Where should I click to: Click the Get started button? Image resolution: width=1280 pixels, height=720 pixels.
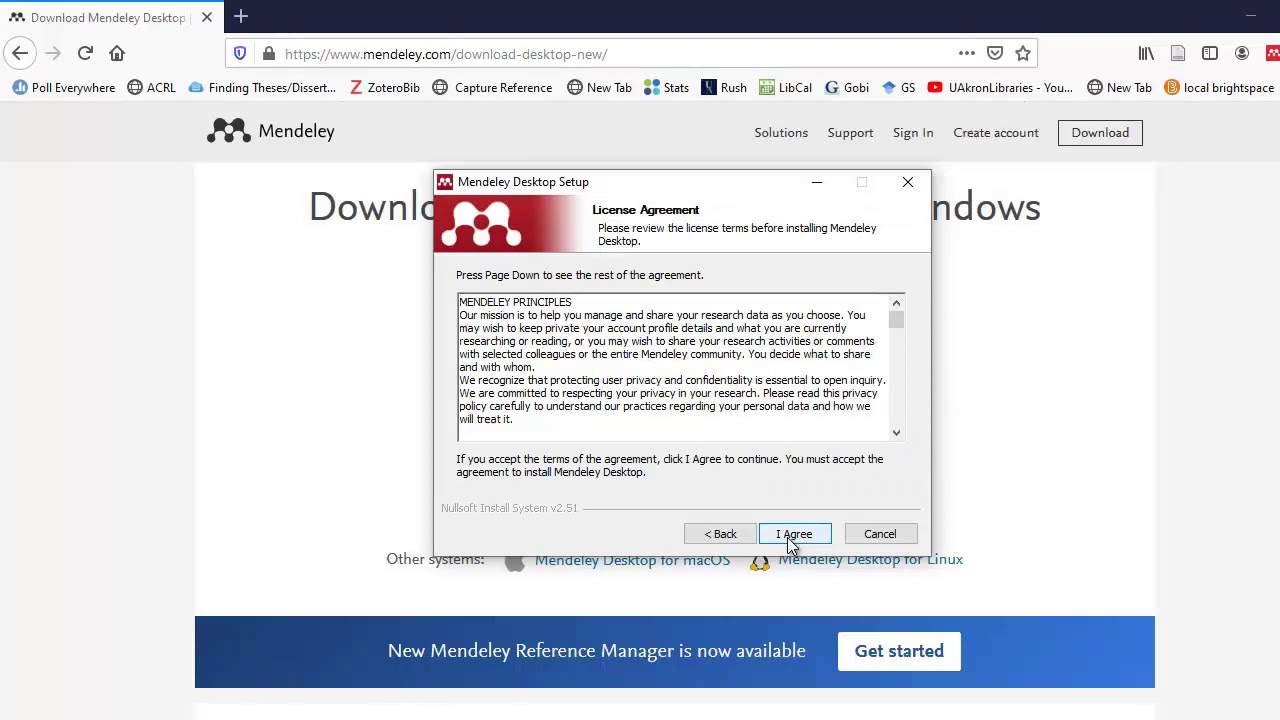(x=899, y=651)
